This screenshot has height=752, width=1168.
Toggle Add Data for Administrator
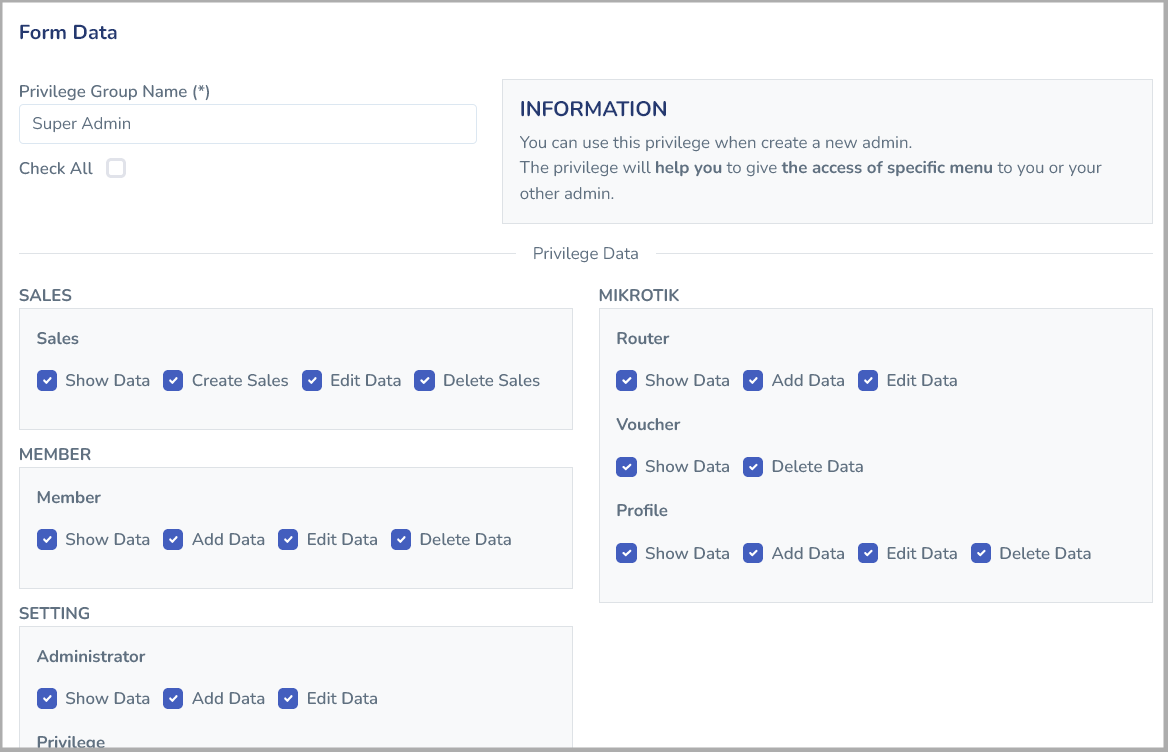[x=174, y=699]
